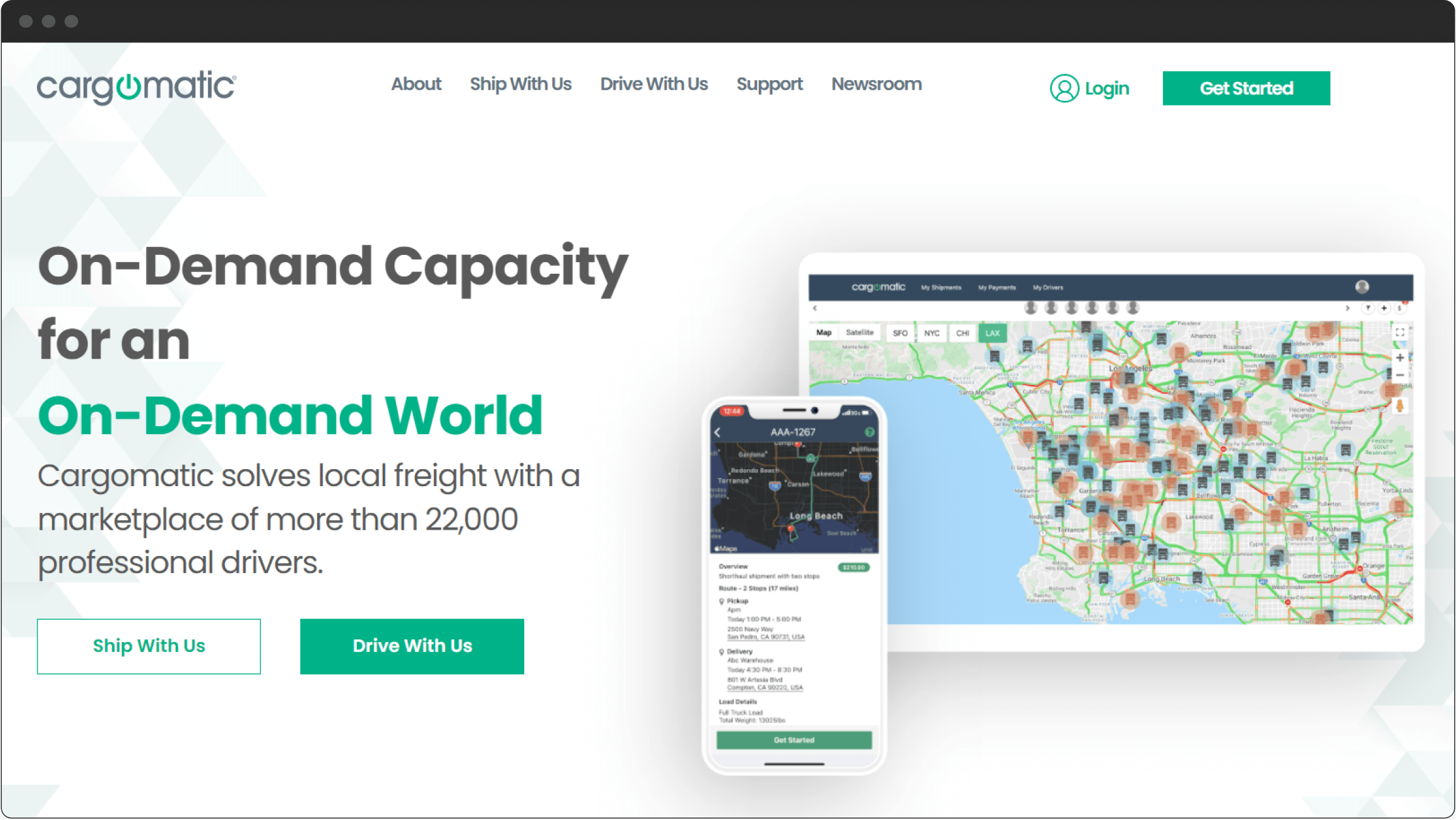
Task: Click the Santa Monica label on map
Action: 977,393
